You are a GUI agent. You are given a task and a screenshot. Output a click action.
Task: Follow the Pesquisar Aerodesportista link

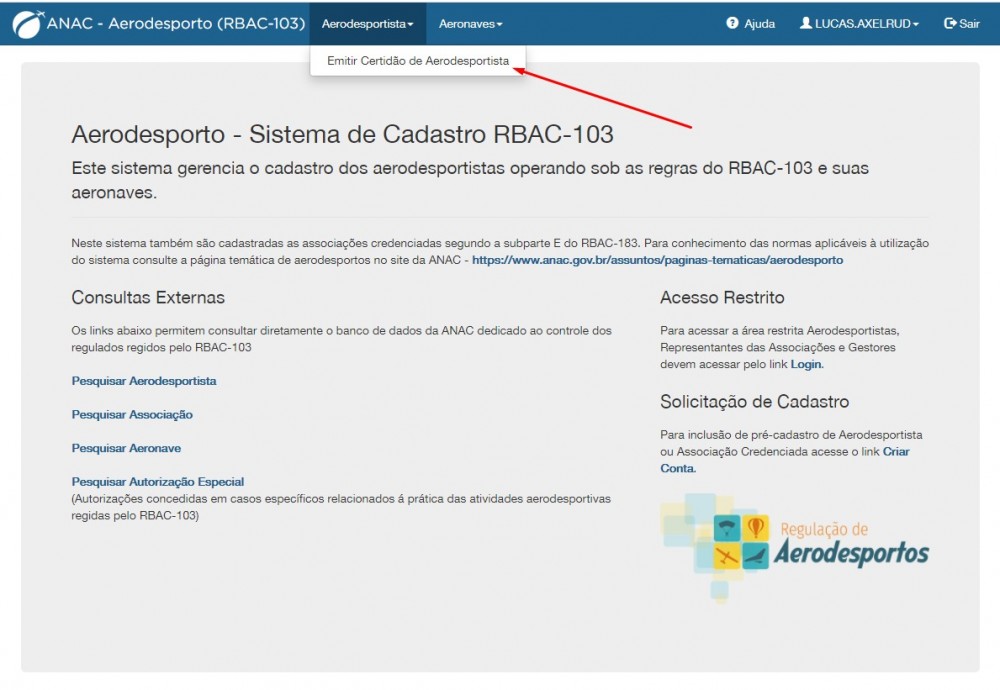144,381
